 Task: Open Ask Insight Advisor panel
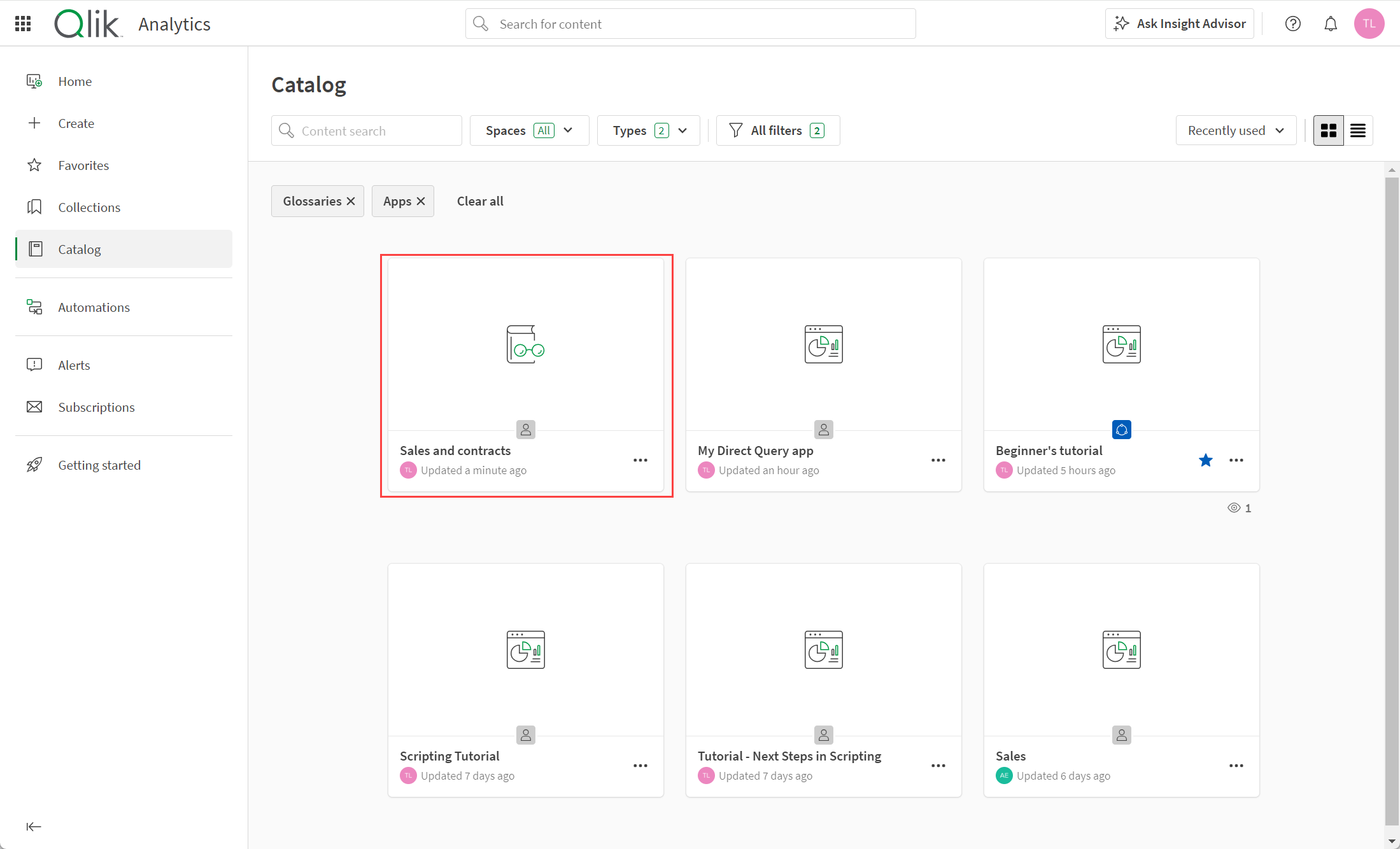[1181, 24]
